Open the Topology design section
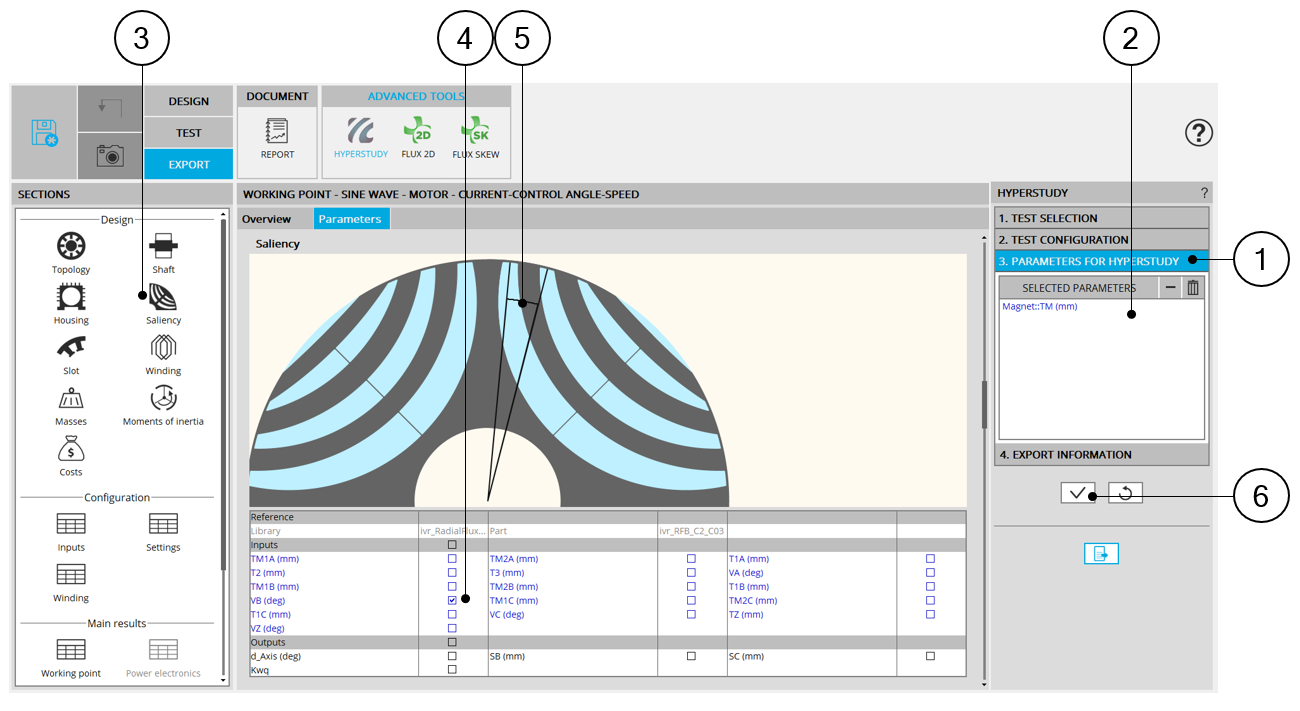The height and width of the screenshot is (711, 1300). [x=71, y=245]
